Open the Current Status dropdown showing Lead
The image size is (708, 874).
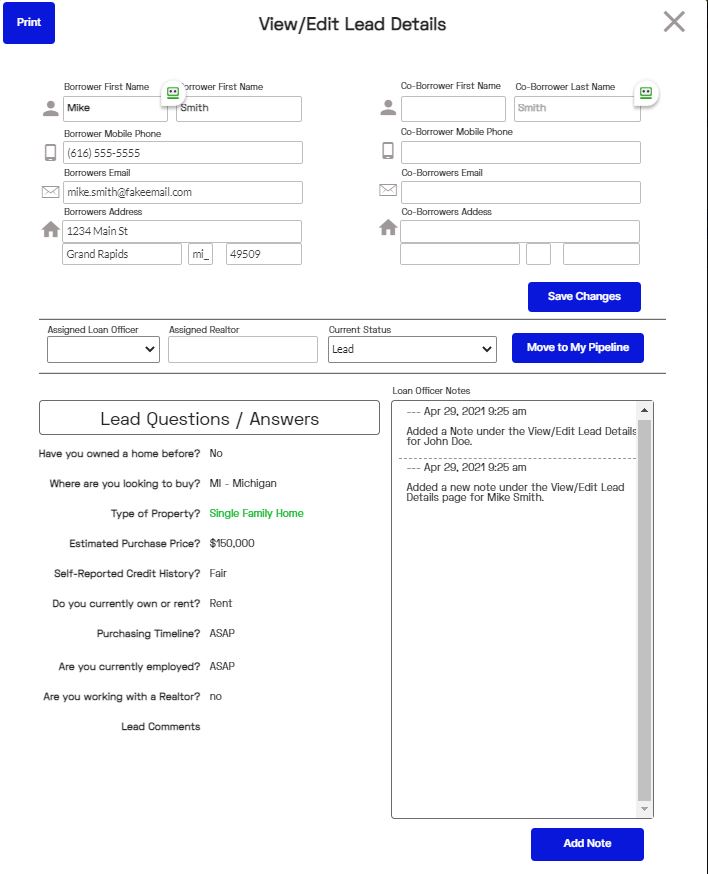tap(412, 349)
